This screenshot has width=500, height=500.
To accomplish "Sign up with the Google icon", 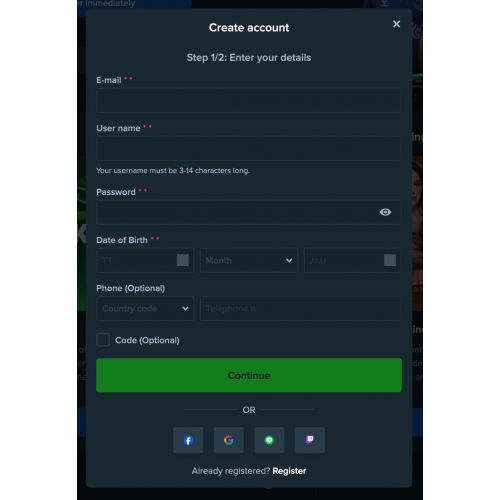I will [x=229, y=440].
